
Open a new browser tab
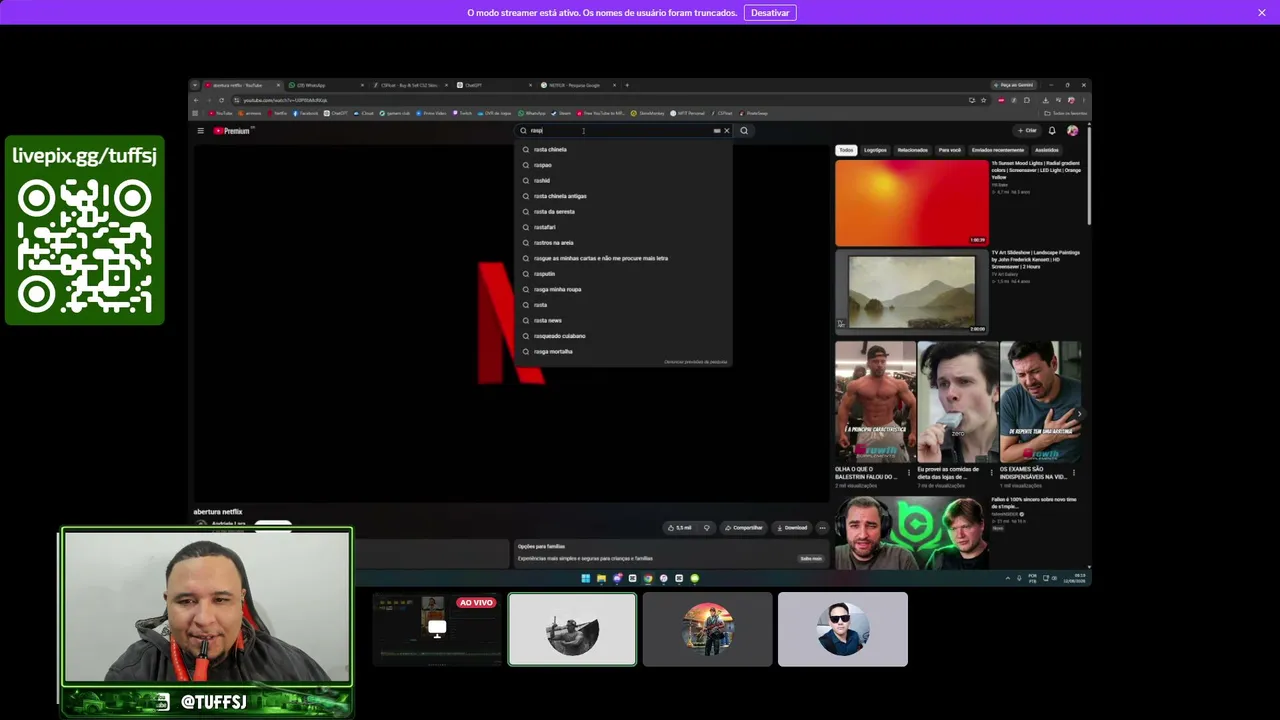(x=627, y=85)
